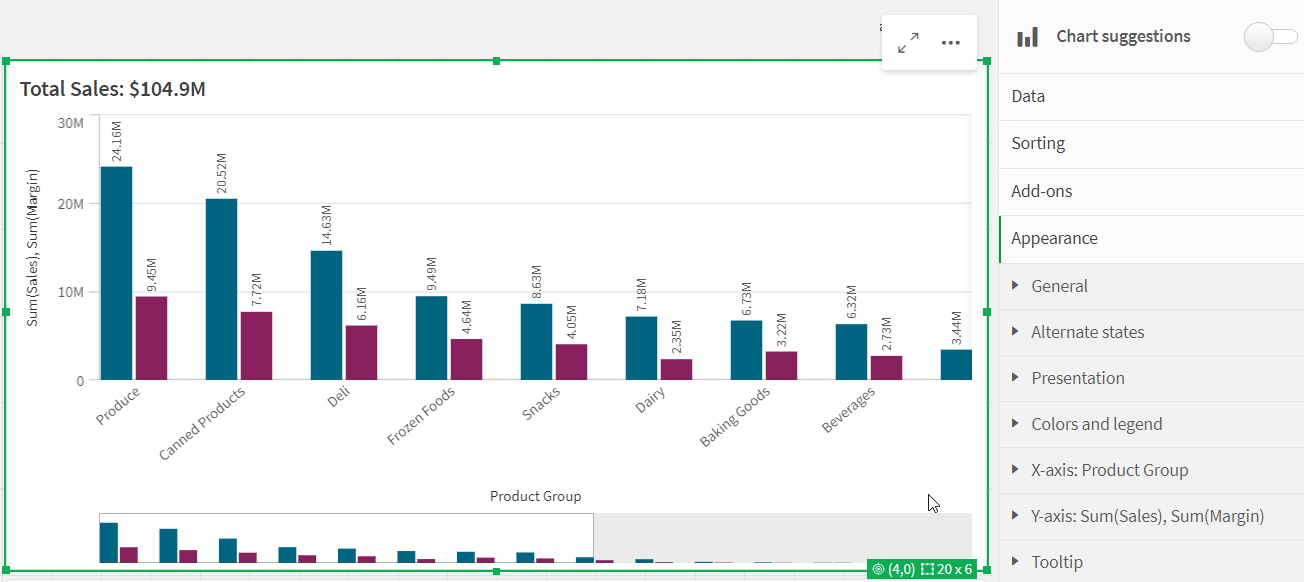Switch to the Appearance section
Image resolution: width=1304 pixels, height=582 pixels.
coord(1053,238)
